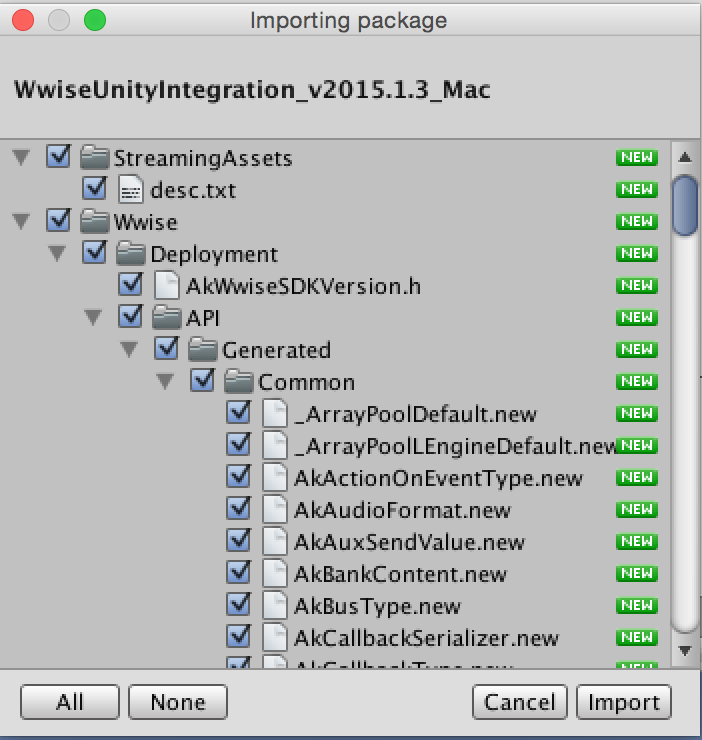The width and height of the screenshot is (702, 740).
Task: Click the _ArrayPoolLEngineDefault.new file icon
Action: 274,446
